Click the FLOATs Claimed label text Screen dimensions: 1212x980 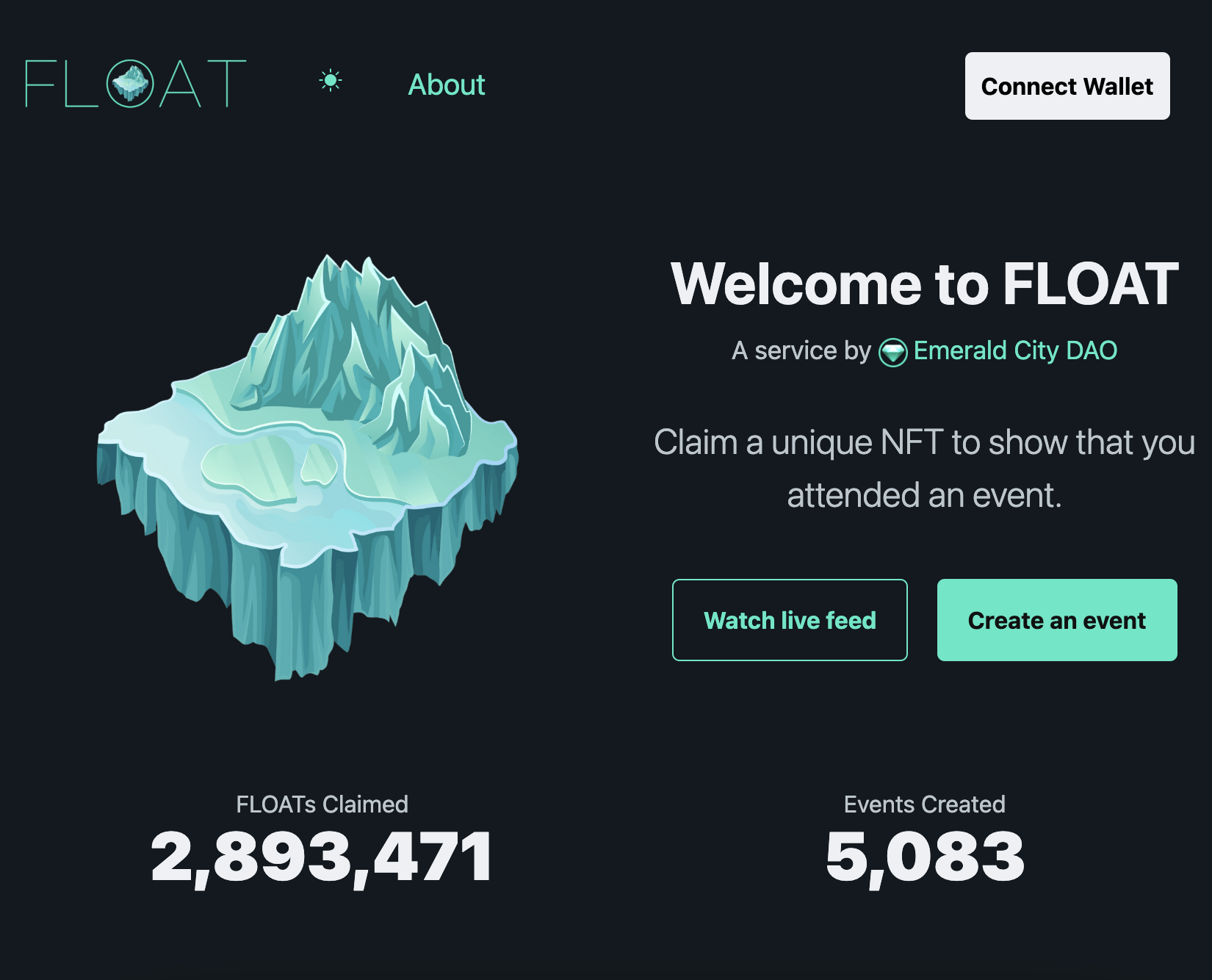click(321, 805)
